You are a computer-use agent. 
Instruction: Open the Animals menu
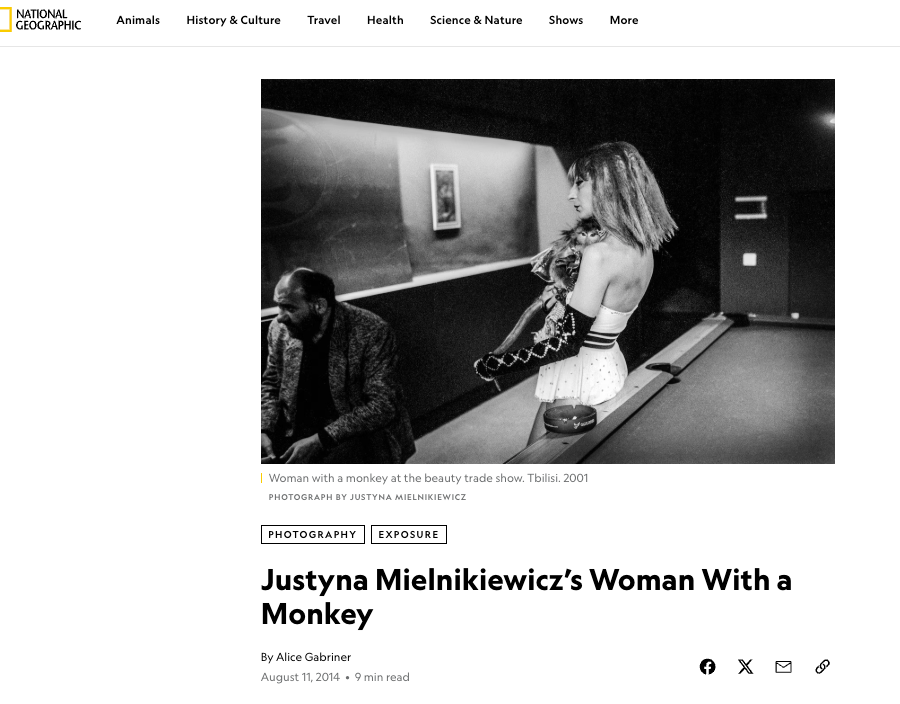coord(138,20)
